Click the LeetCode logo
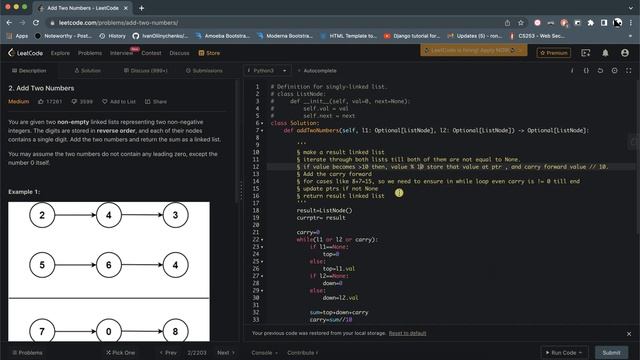 (25, 53)
